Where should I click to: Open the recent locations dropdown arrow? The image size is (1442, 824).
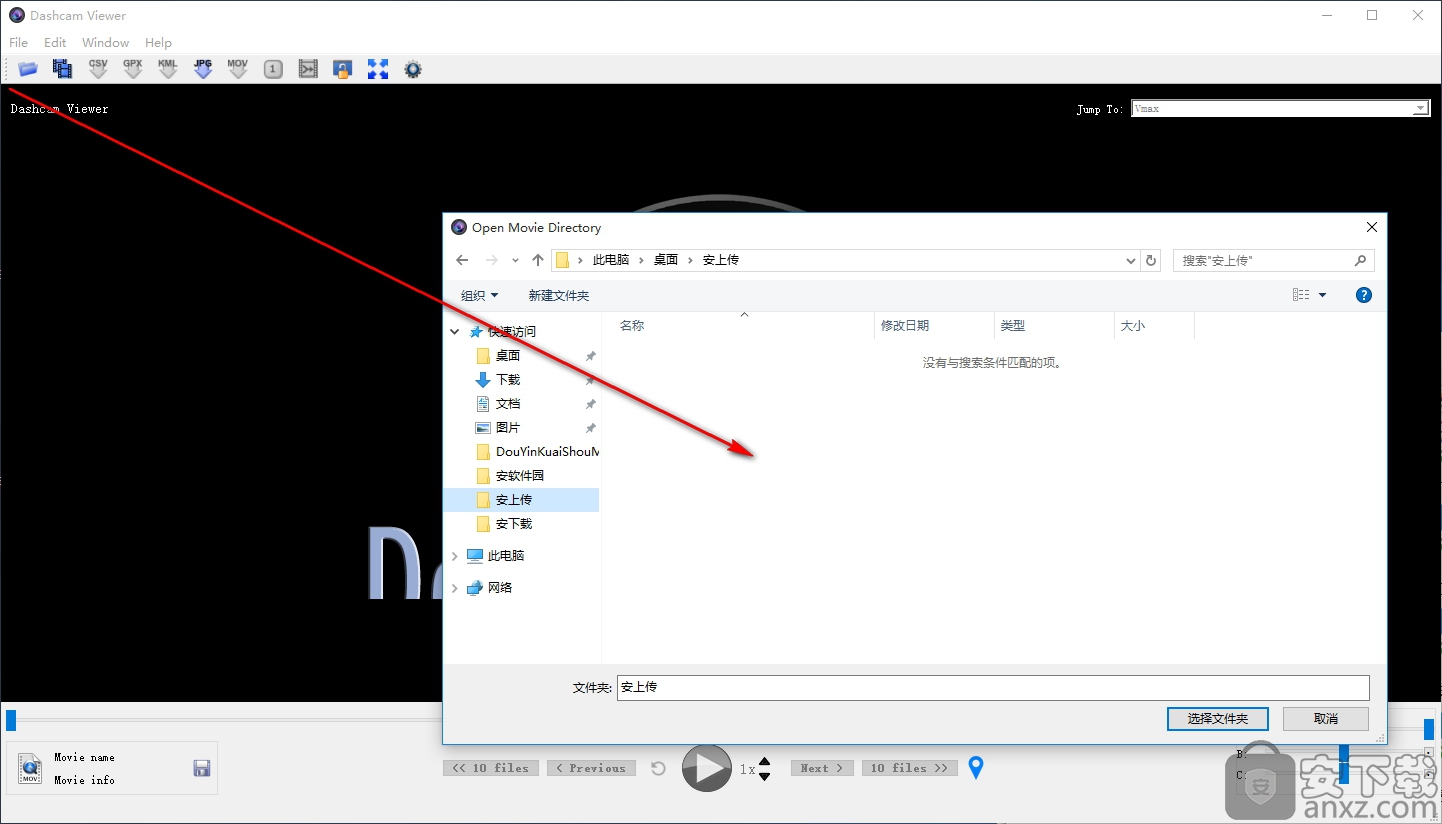[515, 260]
